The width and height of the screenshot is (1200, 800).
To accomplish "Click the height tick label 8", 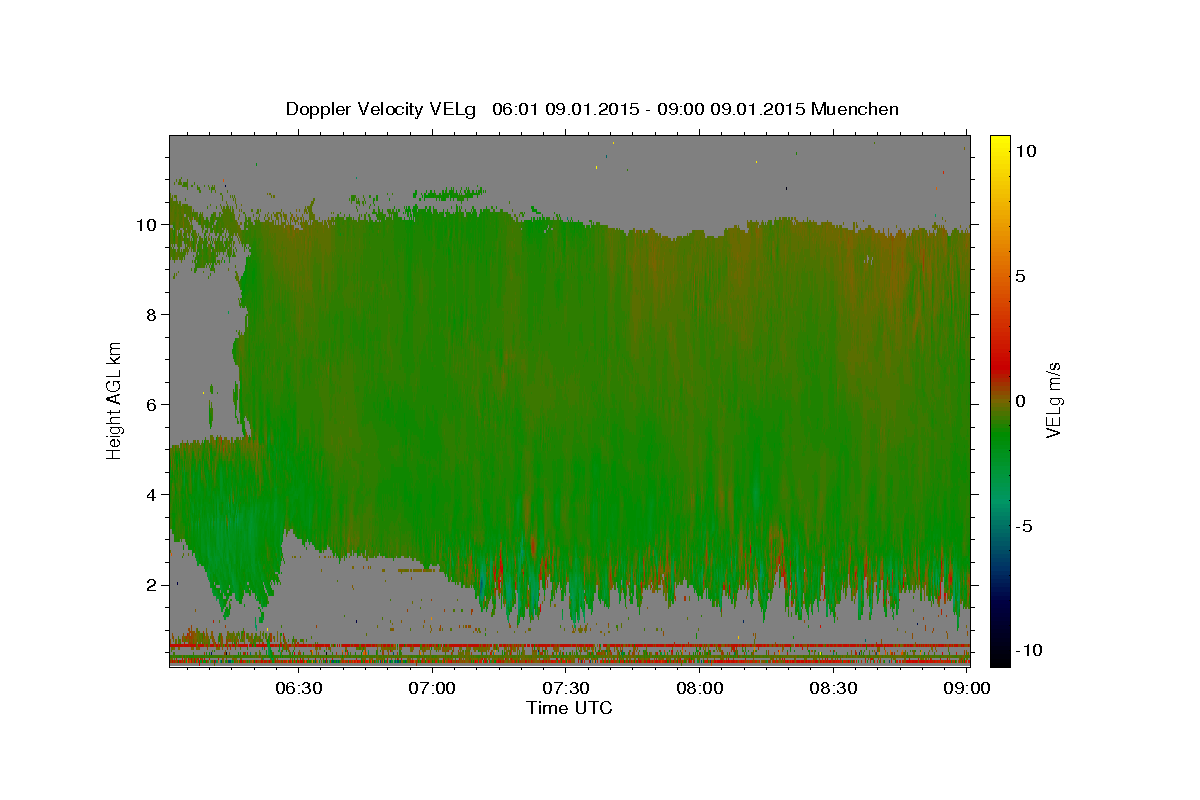I will click(x=154, y=315).
